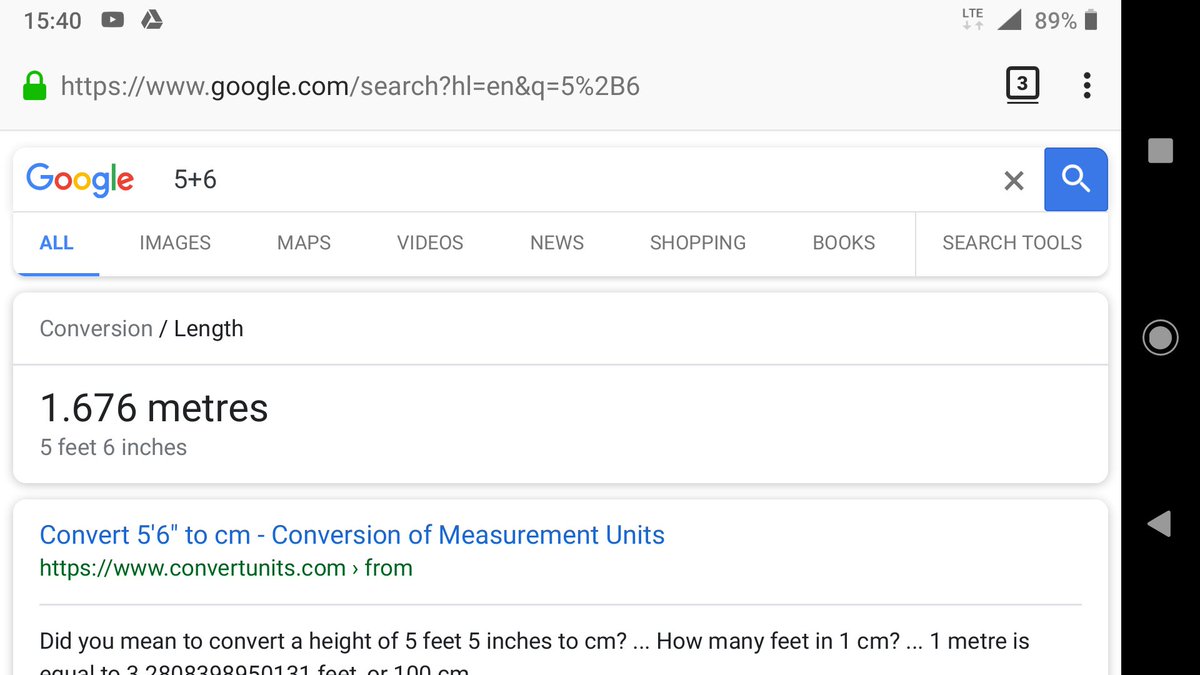Open the Chrome three-dot menu
Viewport: 1200px width, 675px height.
point(1087,86)
